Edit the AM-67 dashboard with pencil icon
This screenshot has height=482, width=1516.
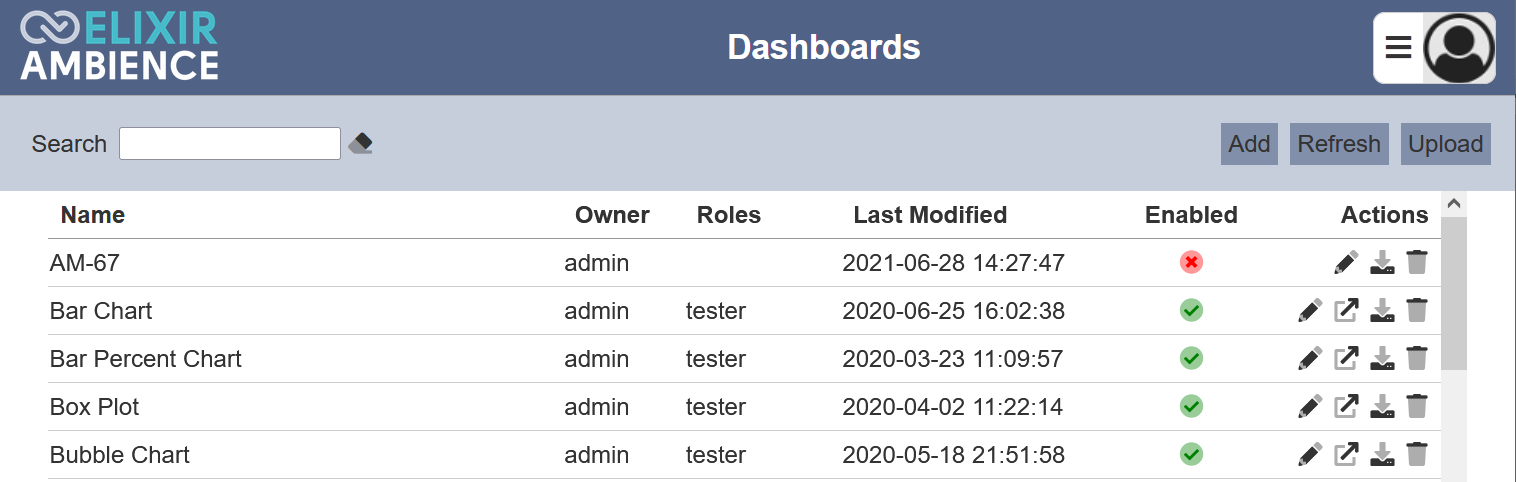[1346, 263]
